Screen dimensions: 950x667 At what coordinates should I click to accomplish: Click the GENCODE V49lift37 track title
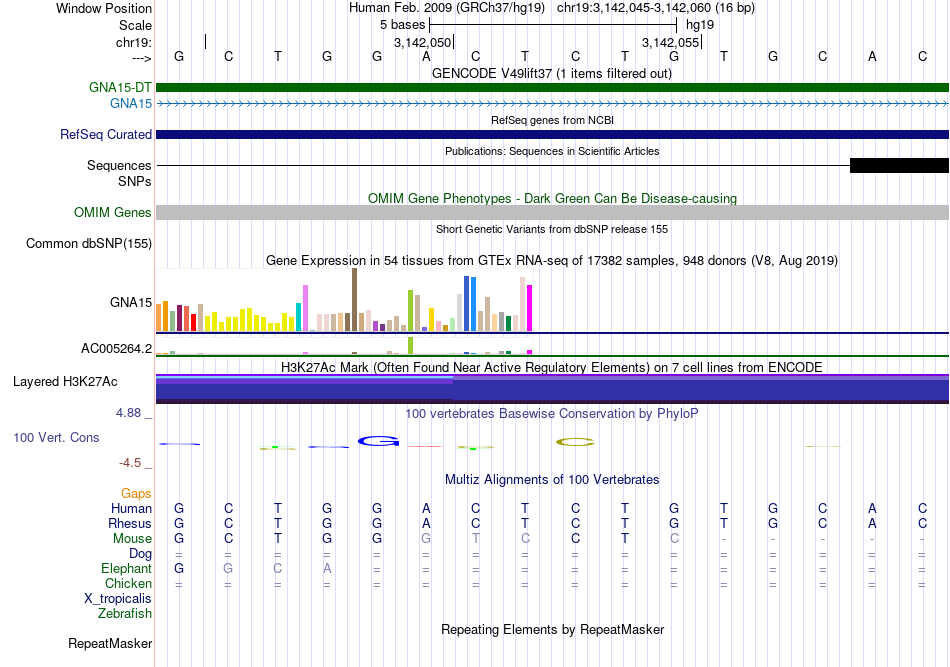click(552, 74)
